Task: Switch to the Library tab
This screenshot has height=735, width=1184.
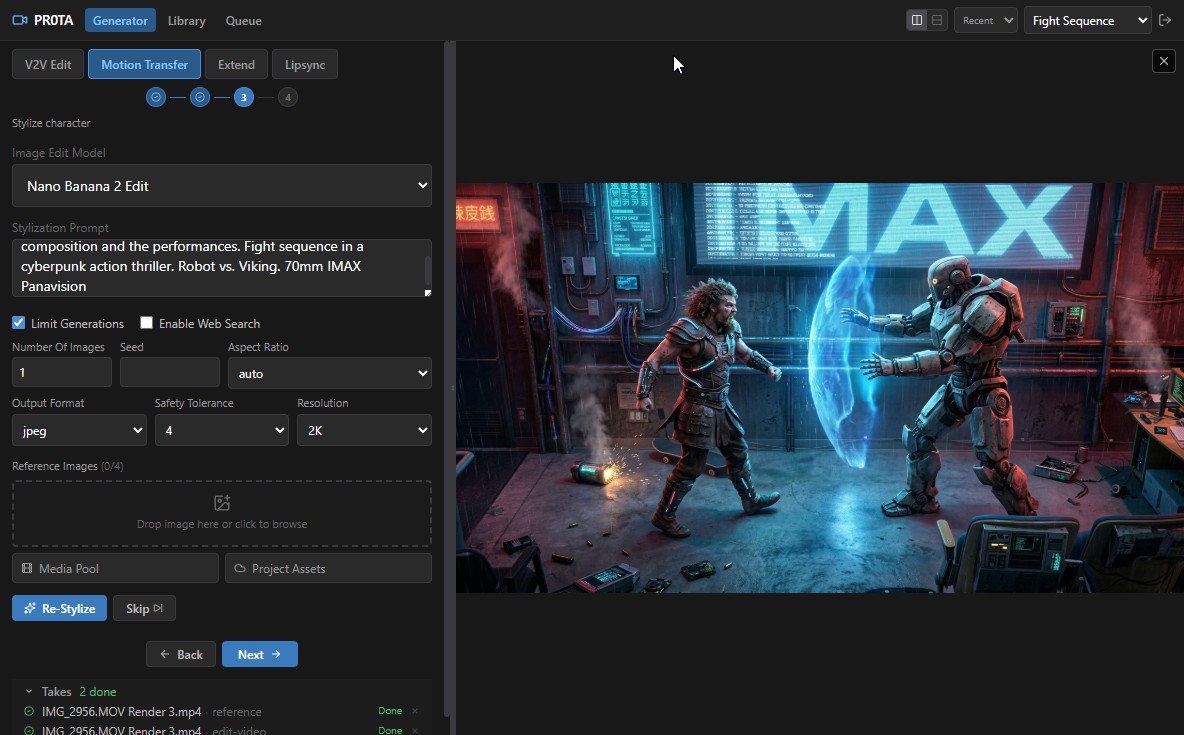Action: coord(186,20)
